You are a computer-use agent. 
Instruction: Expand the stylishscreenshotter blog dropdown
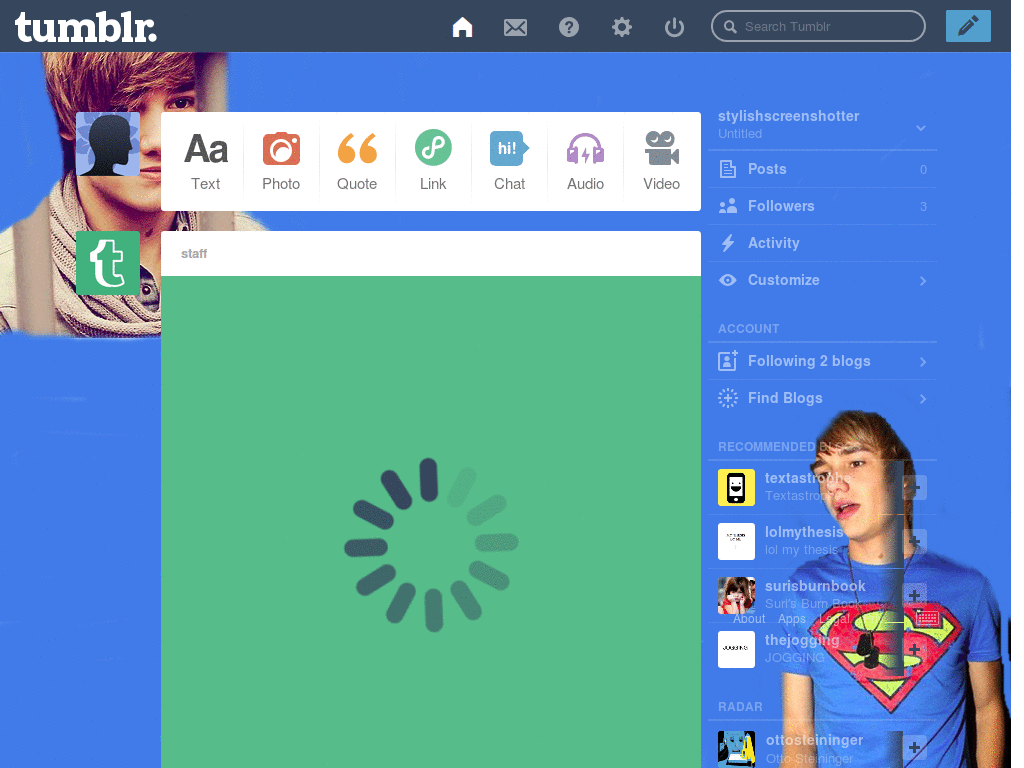pyautogui.click(x=921, y=127)
